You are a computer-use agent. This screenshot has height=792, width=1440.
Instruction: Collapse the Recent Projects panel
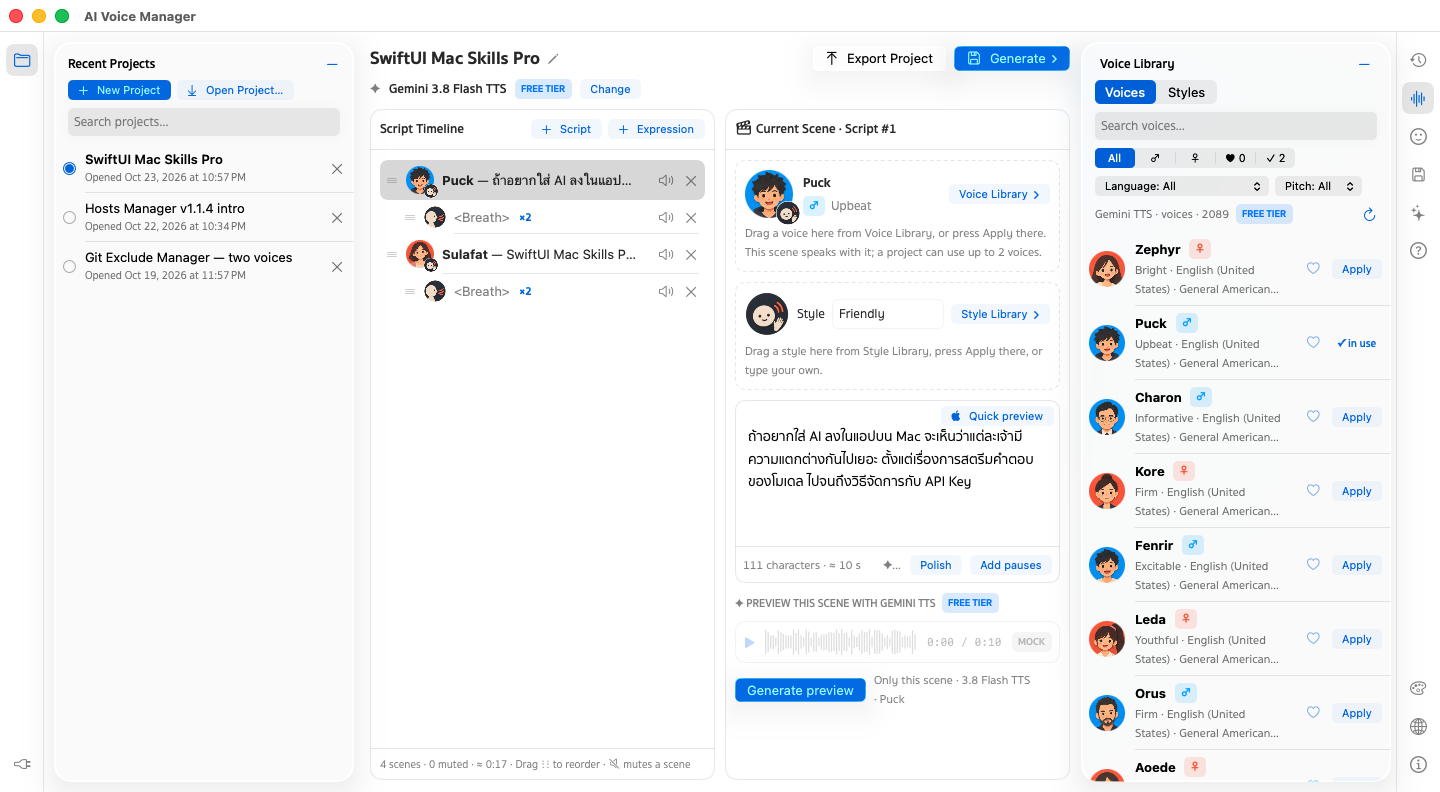coord(332,64)
